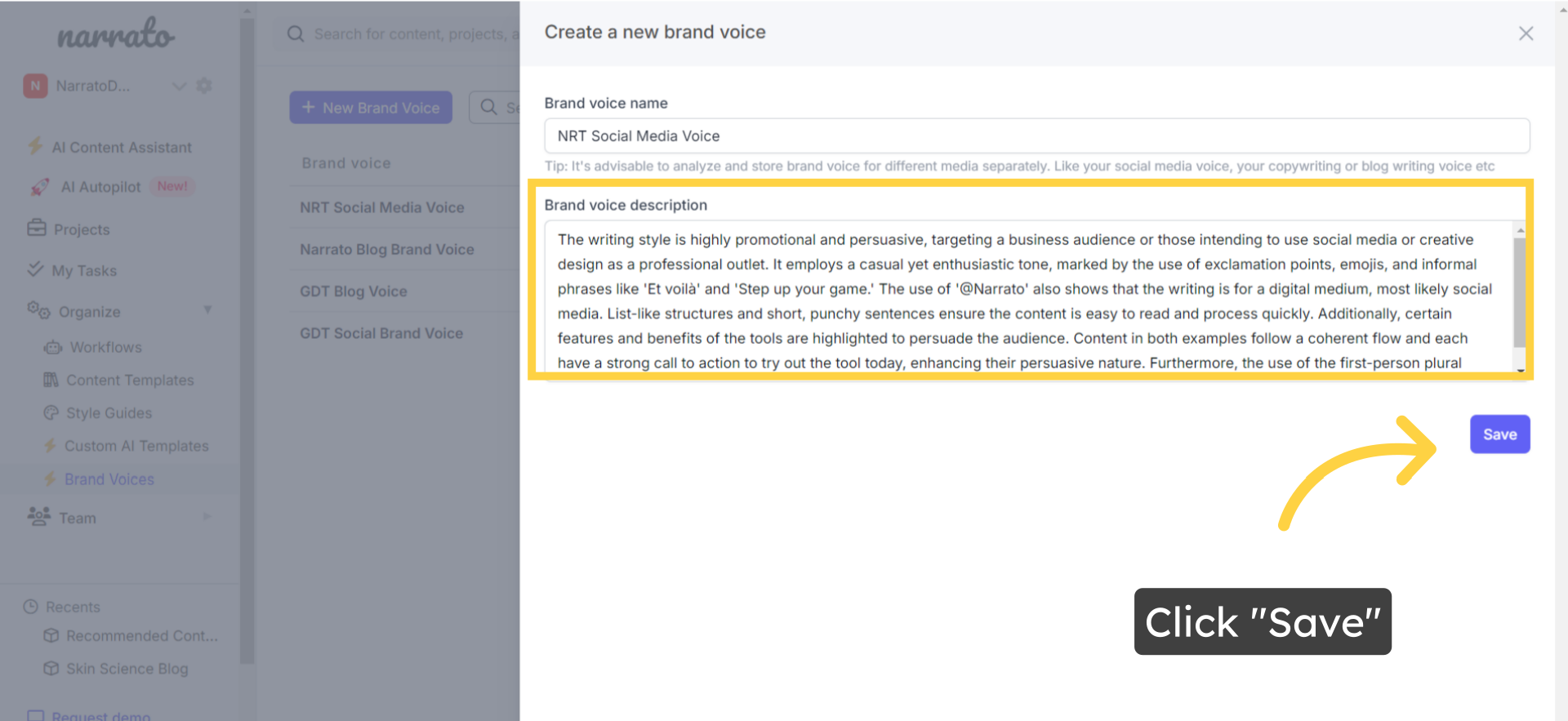Open the Narrato logo home link
Viewport: 1568px width, 721px height.
(x=115, y=33)
